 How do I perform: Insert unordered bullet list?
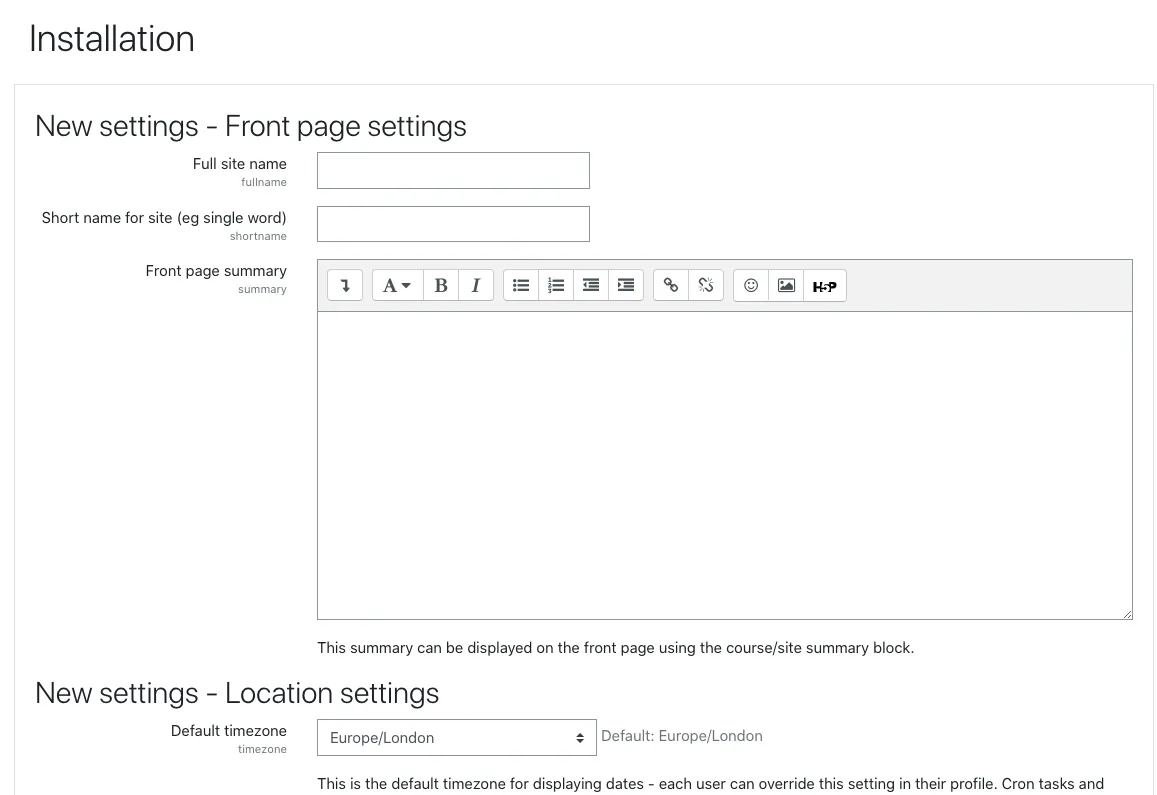tap(521, 286)
